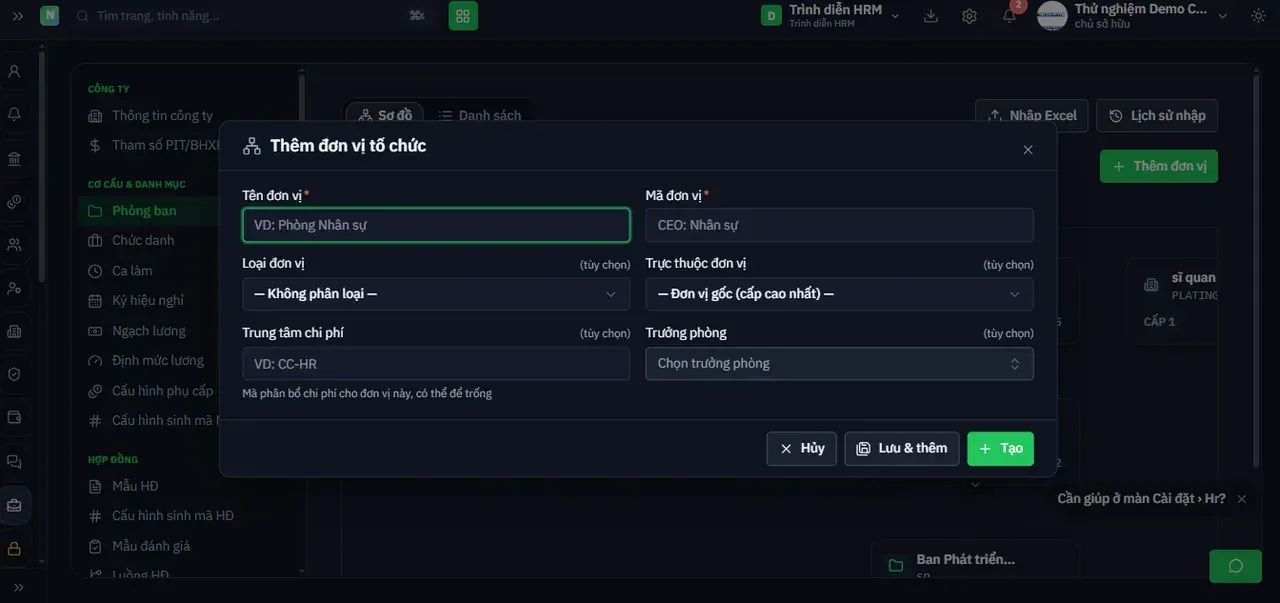The image size is (1280, 603).
Task: Open the green chat bubble widget
Action: pyautogui.click(x=1235, y=566)
